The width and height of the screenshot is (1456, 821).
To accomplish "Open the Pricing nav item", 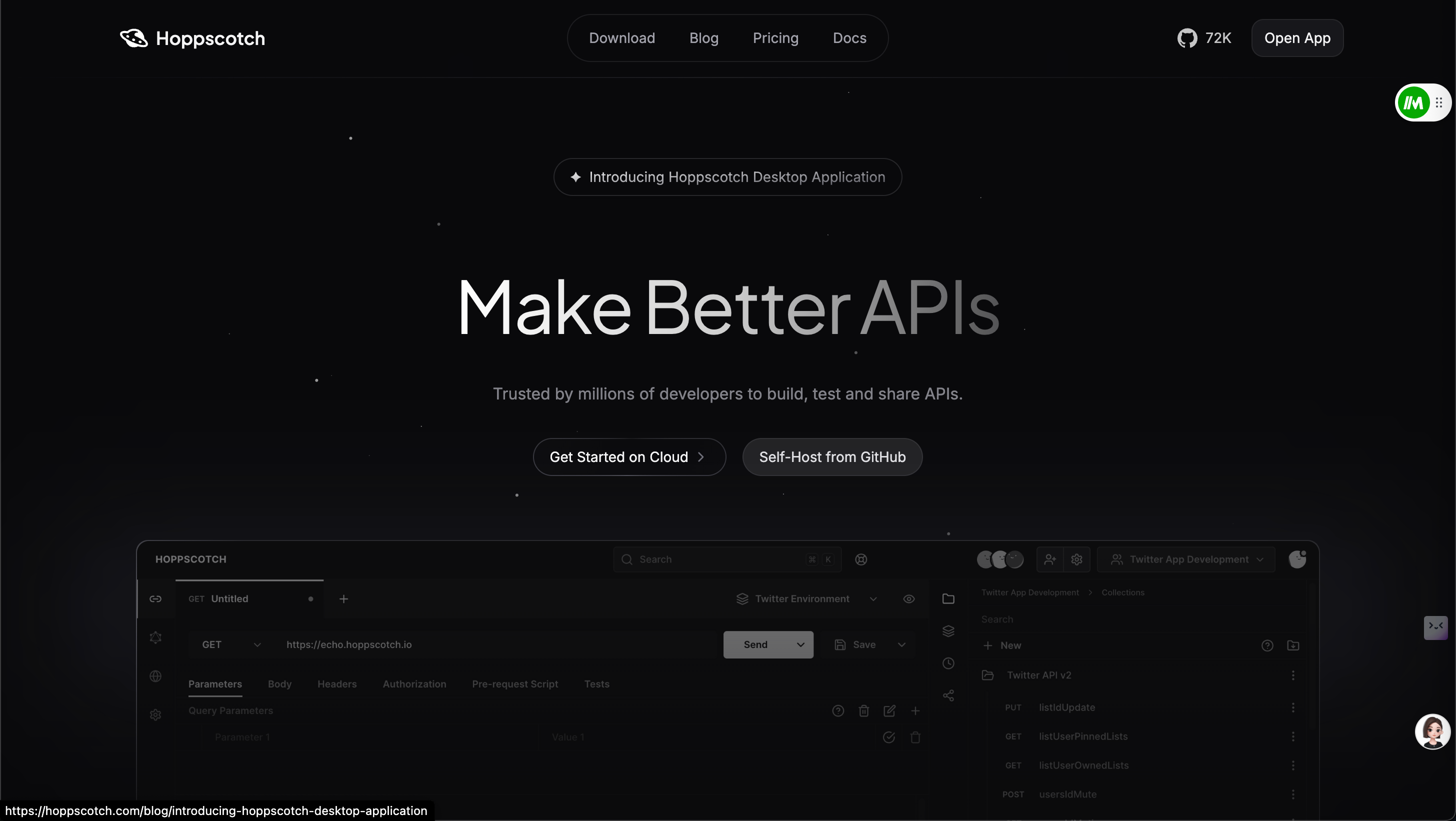I will tap(775, 38).
